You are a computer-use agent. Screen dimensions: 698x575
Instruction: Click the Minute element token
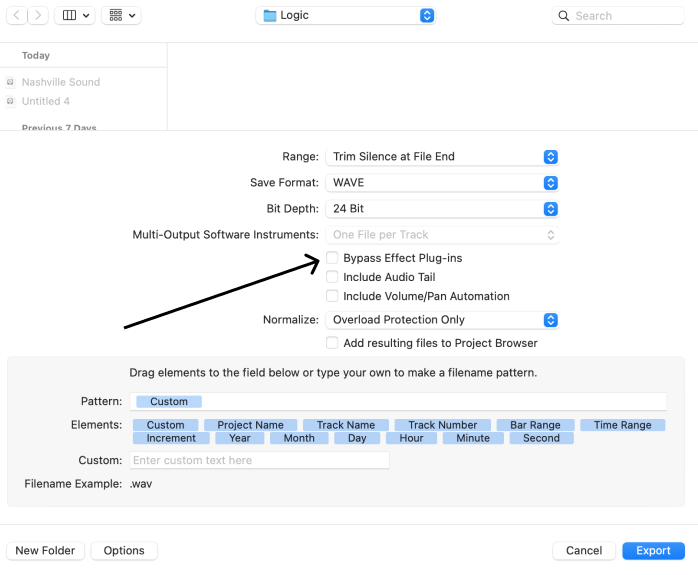tap(473, 438)
